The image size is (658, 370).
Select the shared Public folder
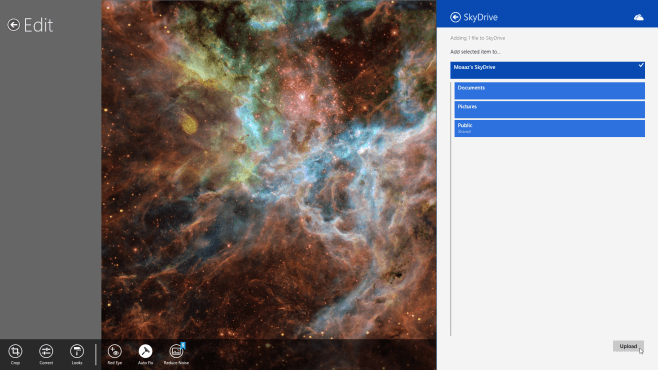[x=549, y=128]
